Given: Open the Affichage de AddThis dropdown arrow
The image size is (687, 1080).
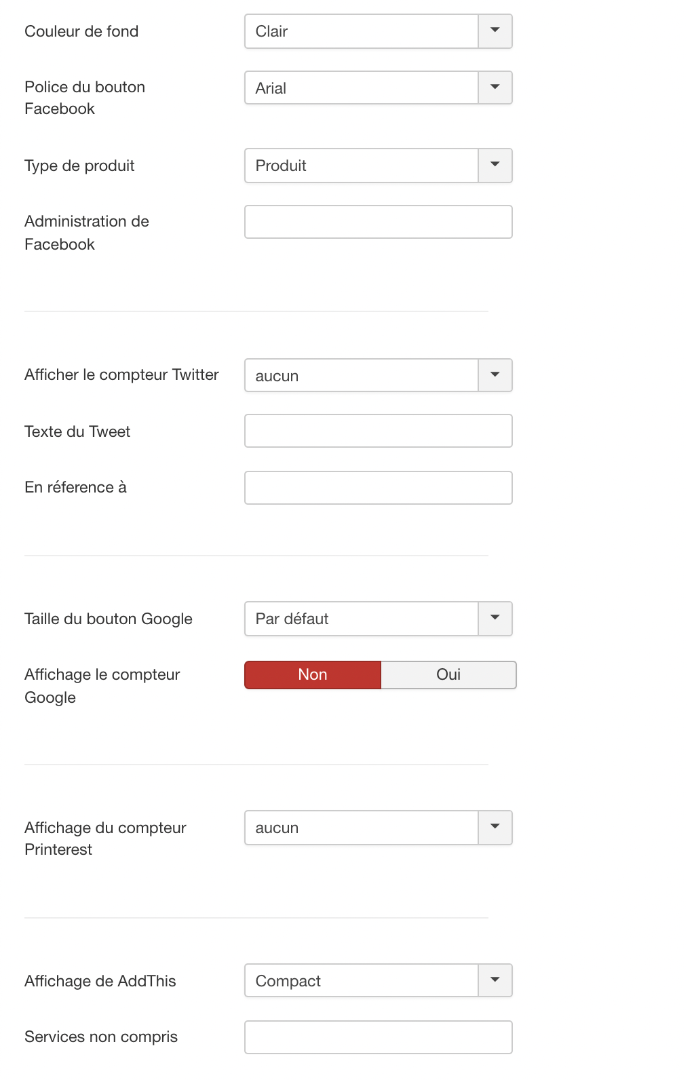Looking at the screenshot, I should [495, 980].
